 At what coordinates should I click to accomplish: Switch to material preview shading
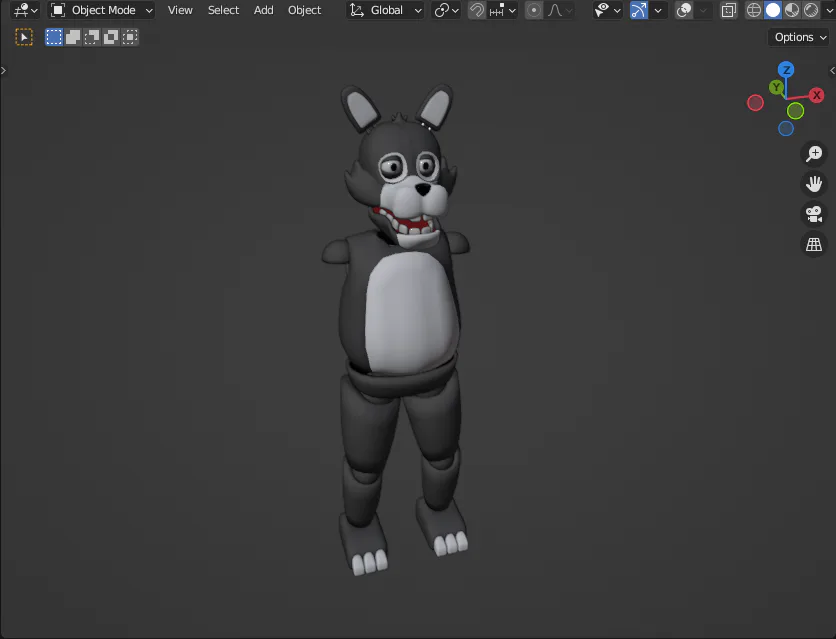(x=792, y=10)
